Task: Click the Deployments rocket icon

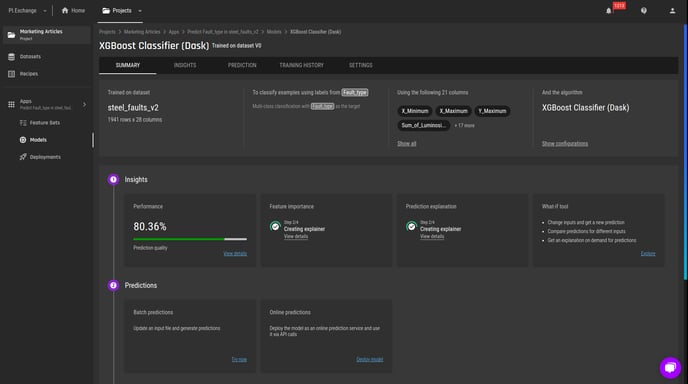Action: pos(23,157)
